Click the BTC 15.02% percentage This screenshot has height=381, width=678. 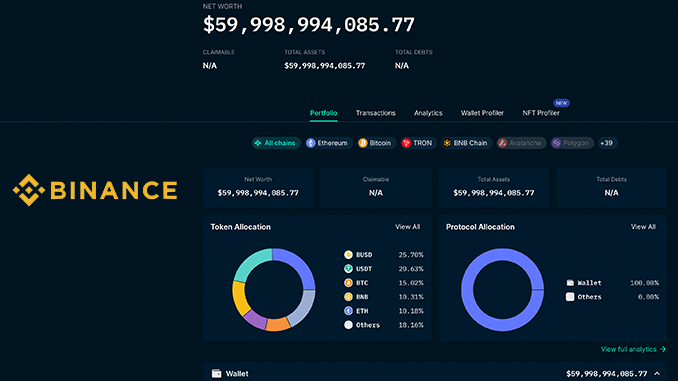(411, 283)
